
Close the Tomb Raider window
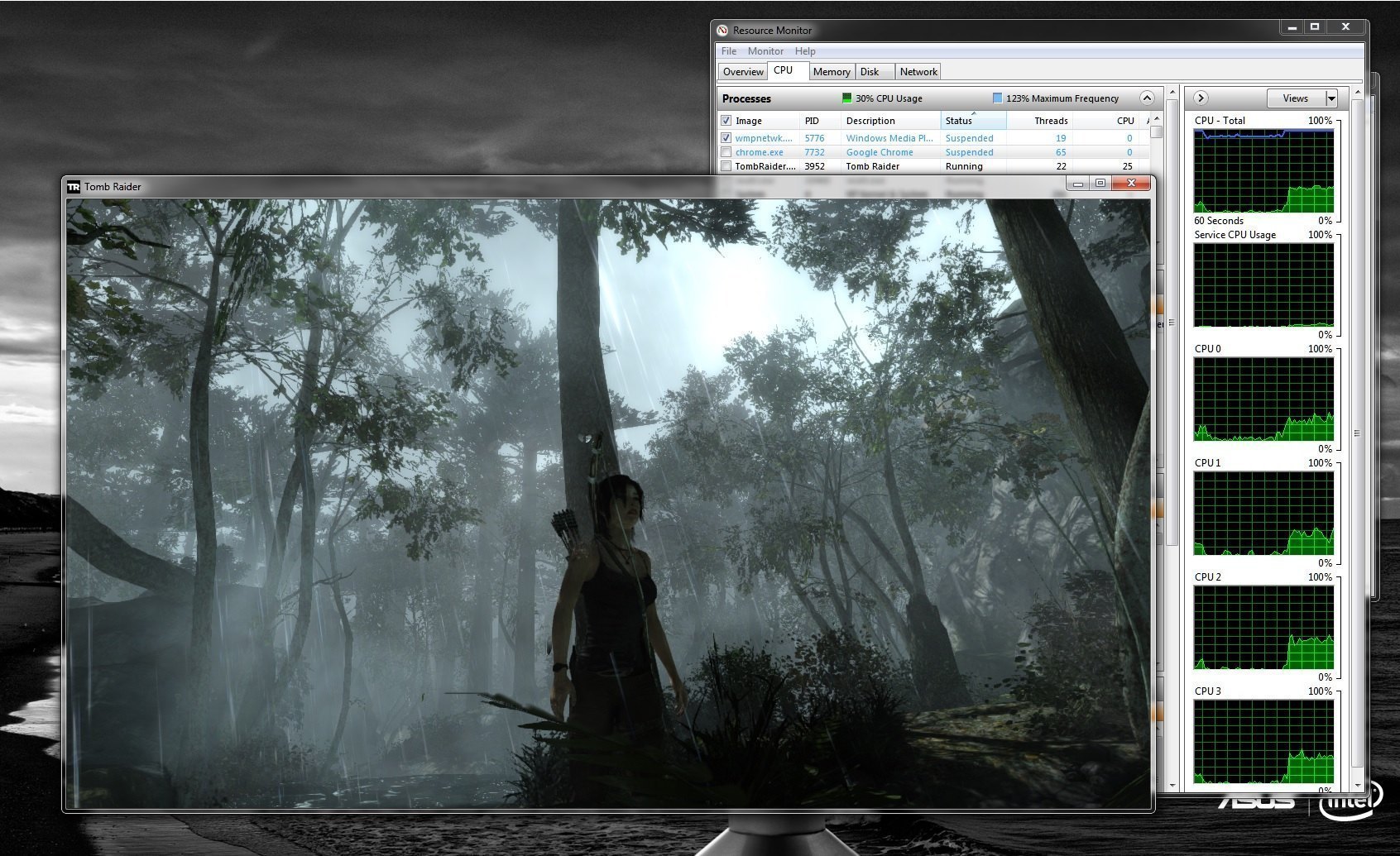(x=1131, y=184)
